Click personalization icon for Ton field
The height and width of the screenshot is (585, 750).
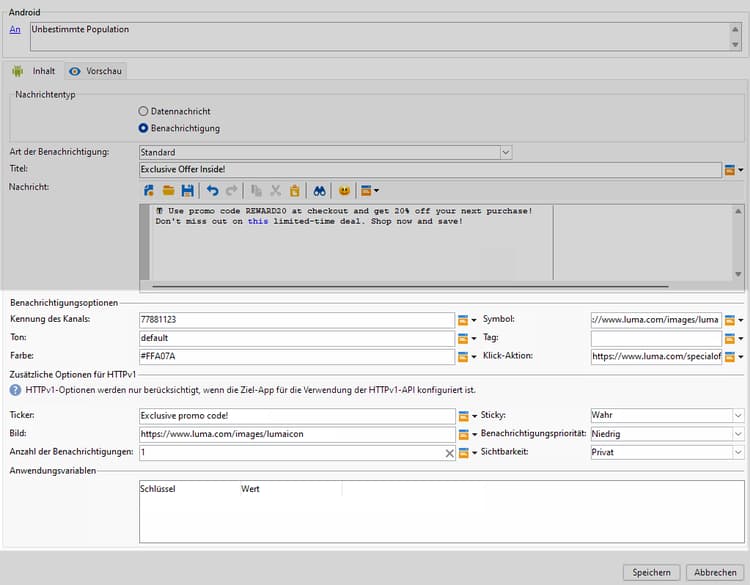click(x=463, y=338)
